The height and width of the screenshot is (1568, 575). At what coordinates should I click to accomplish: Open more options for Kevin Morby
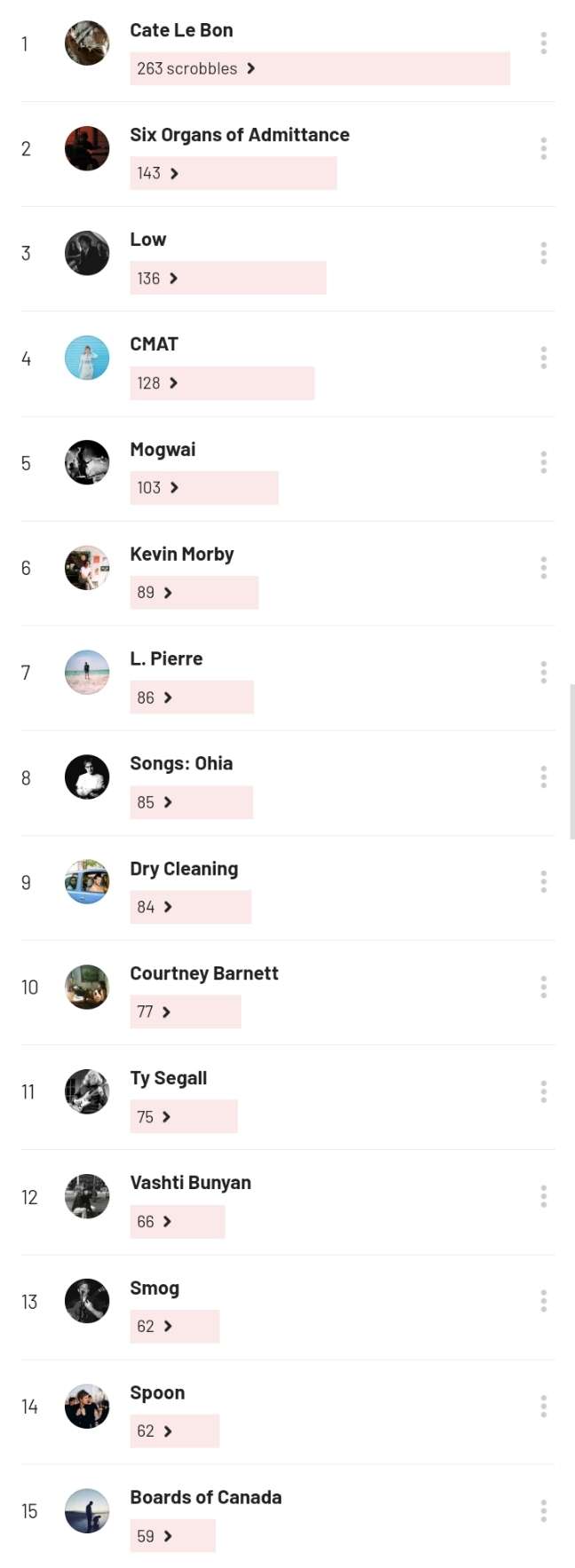[543, 567]
